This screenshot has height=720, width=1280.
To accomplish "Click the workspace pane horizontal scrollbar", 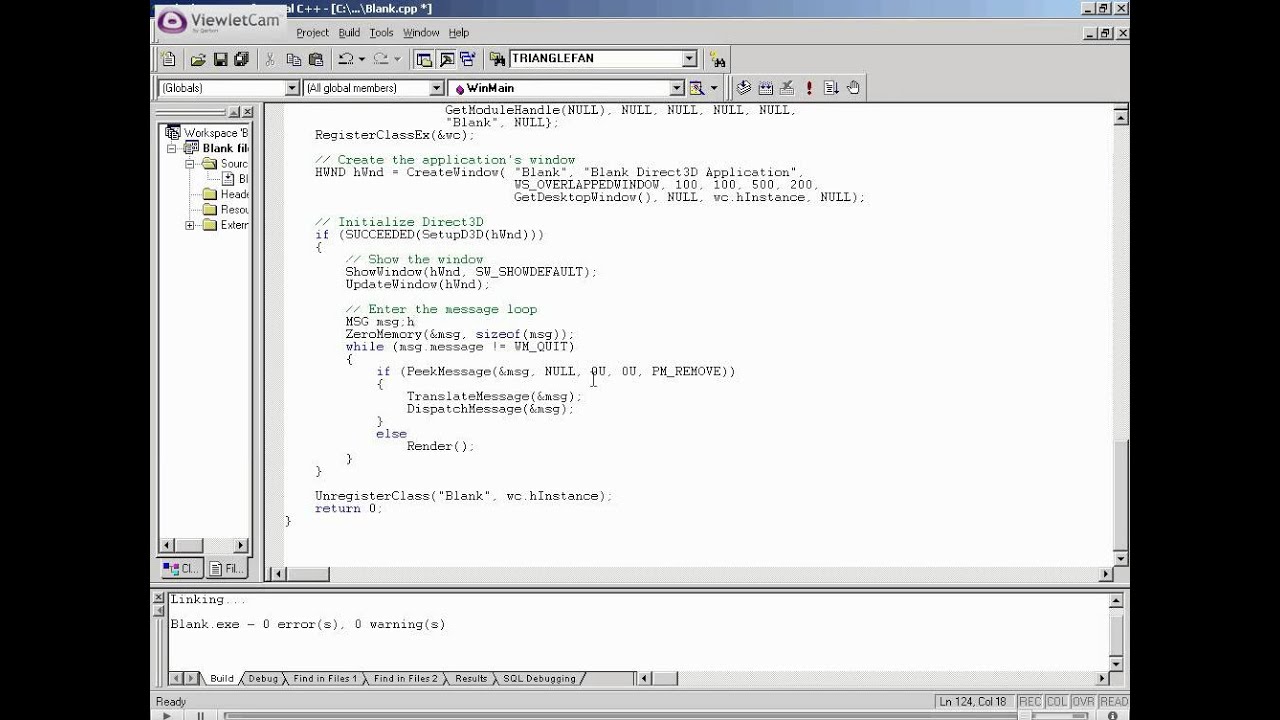I will 201,545.
